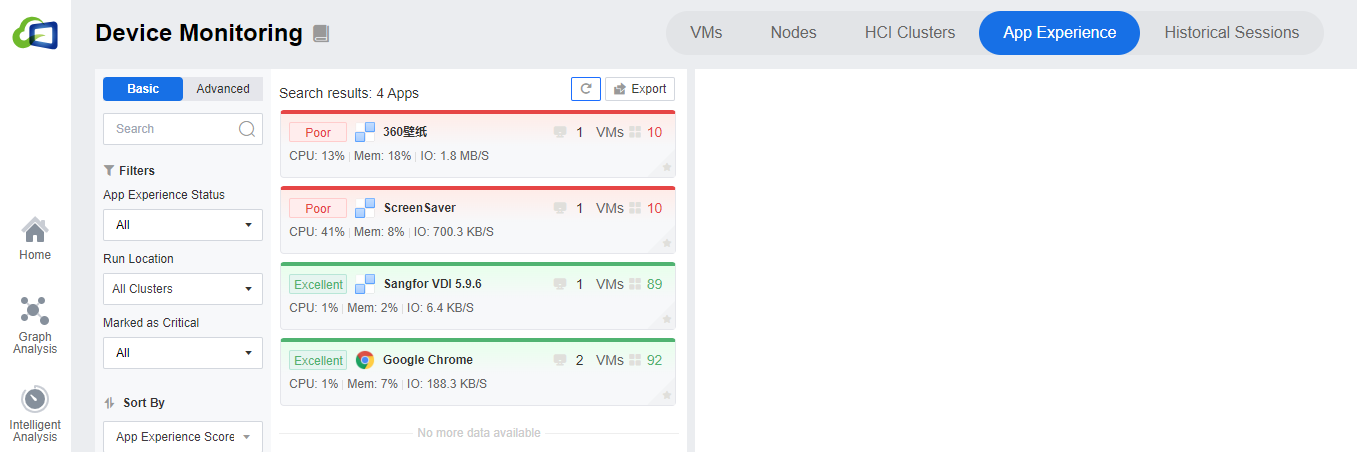Click the Export button
The height and width of the screenshot is (452, 1357).
[x=640, y=89]
